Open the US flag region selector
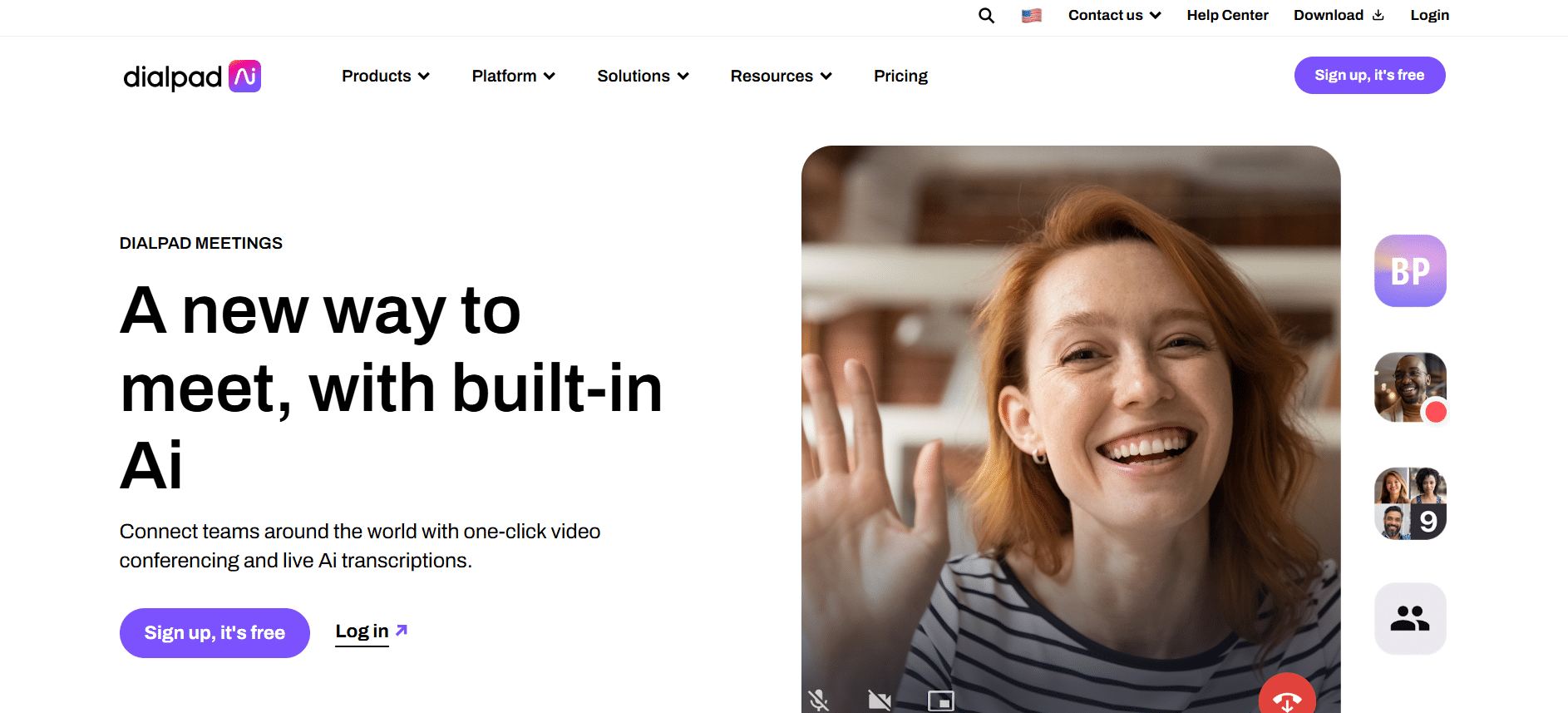The width and height of the screenshot is (1568, 713). click(x=1032, y=15)
